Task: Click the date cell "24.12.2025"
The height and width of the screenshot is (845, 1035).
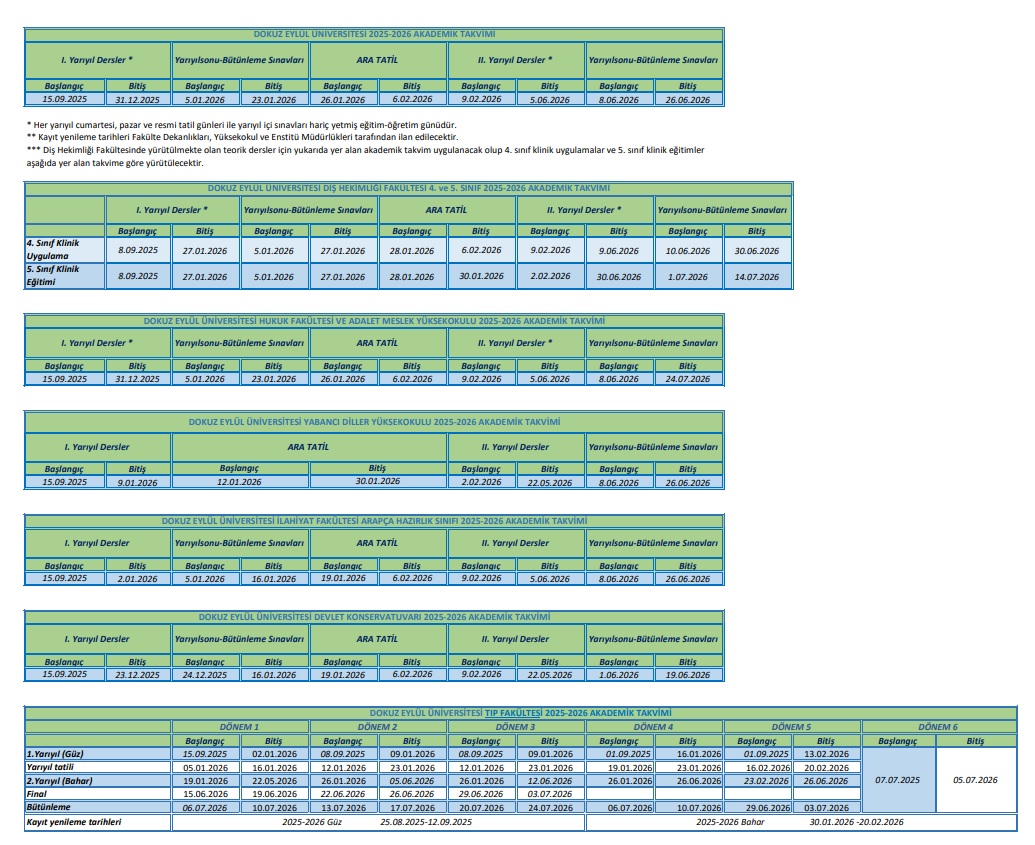Action: [205, 675]
